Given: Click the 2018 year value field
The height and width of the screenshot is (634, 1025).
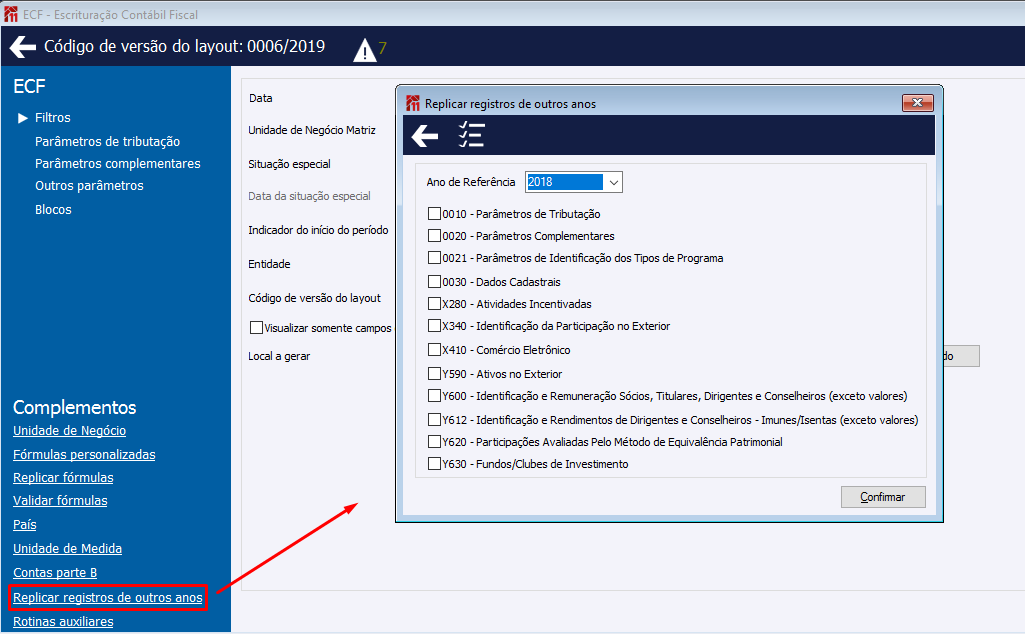Looking at the screenshot, I should tap(565, 182).
